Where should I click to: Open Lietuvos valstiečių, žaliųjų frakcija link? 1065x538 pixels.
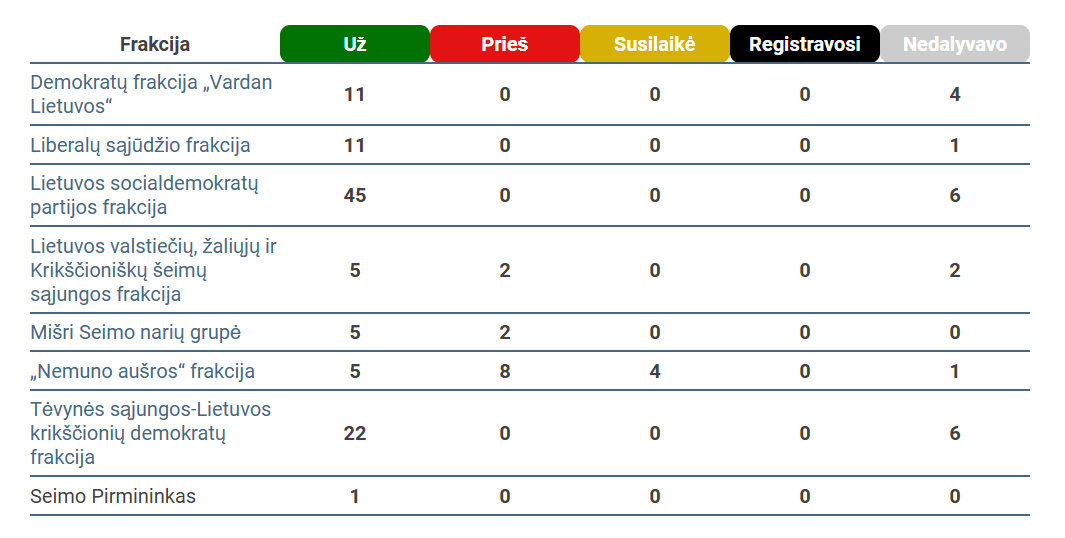[x=154, y=270]
